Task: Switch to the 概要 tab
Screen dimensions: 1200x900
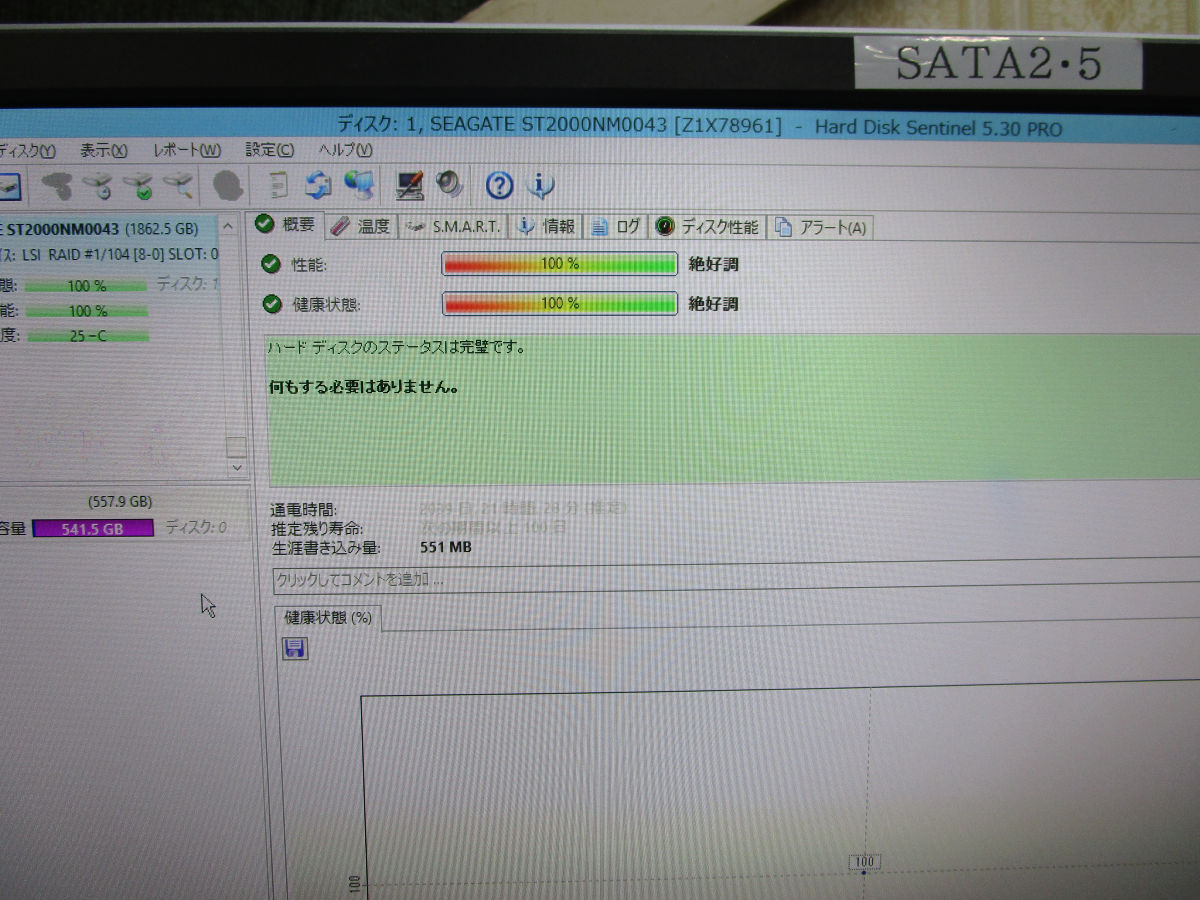Action: (285, 224)
